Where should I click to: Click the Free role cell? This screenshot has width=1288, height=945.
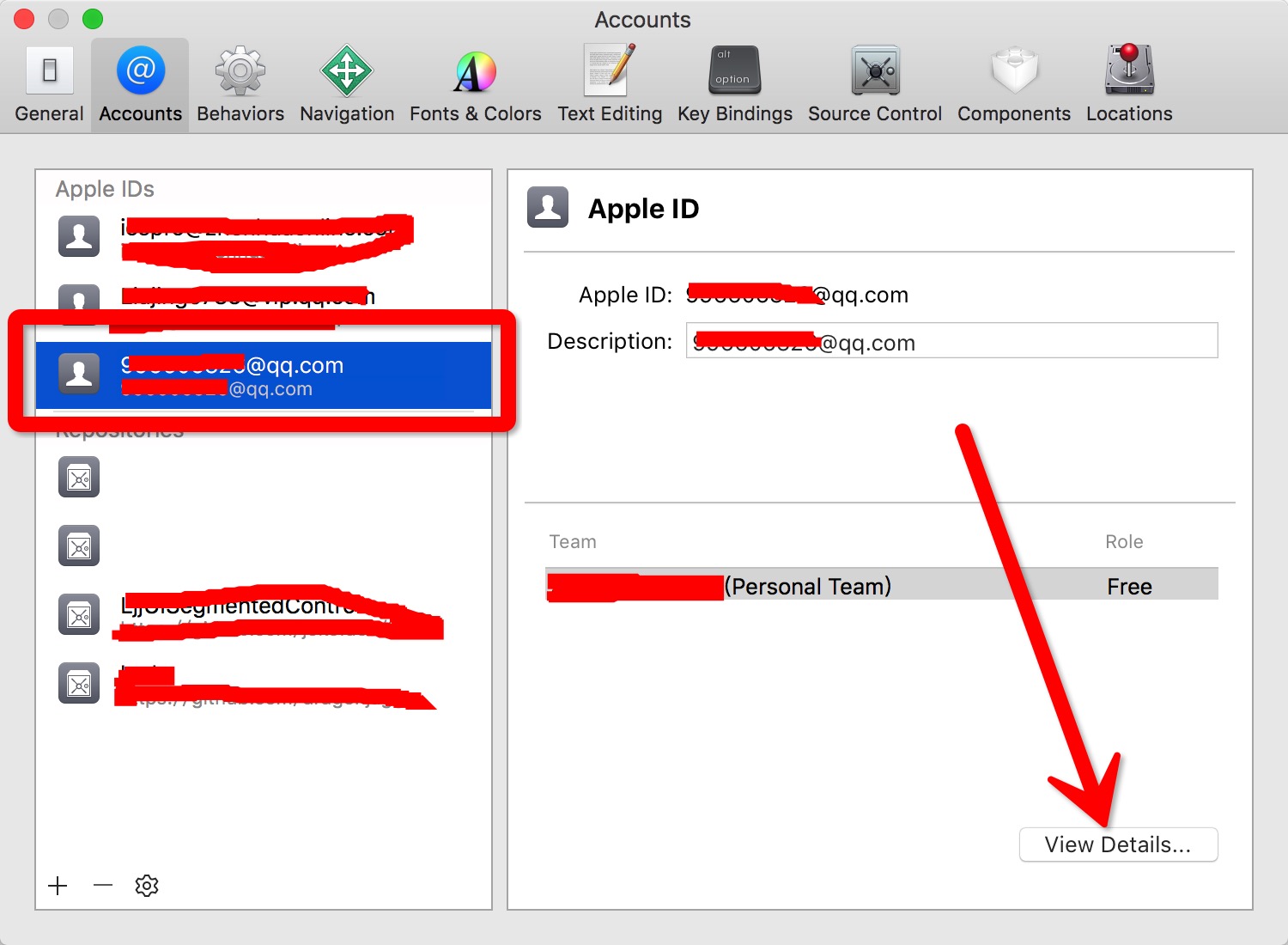pyautogui.click(x=1129, y=587)
